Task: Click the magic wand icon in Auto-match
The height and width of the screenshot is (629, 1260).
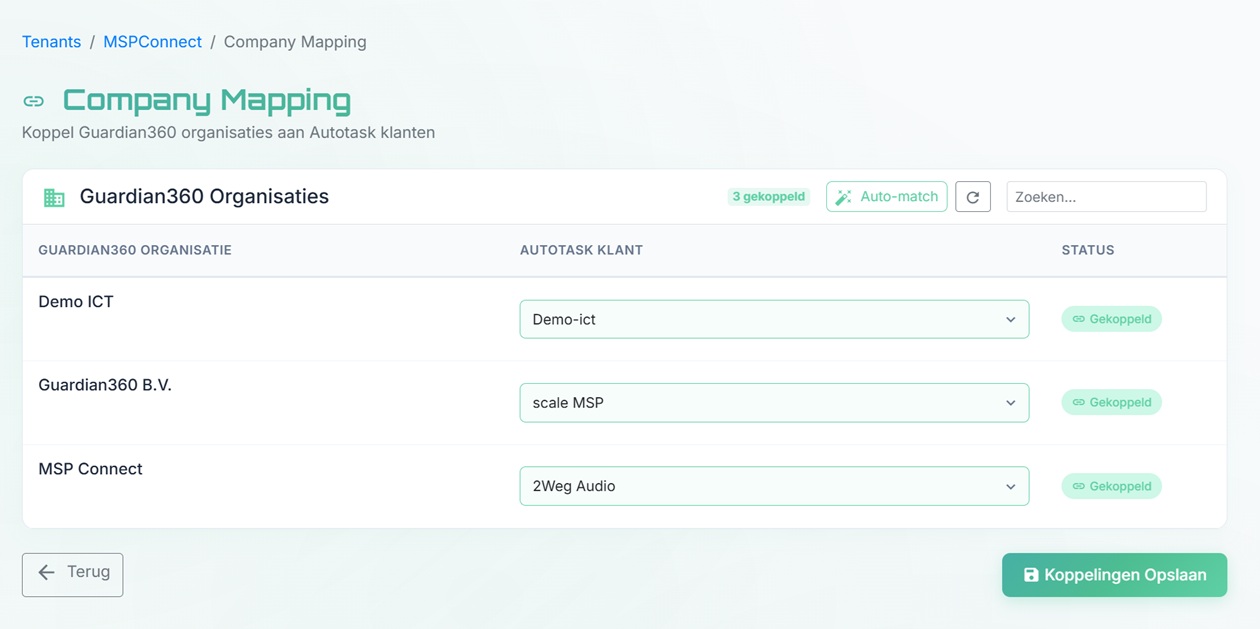Action: tap(844, 197)
